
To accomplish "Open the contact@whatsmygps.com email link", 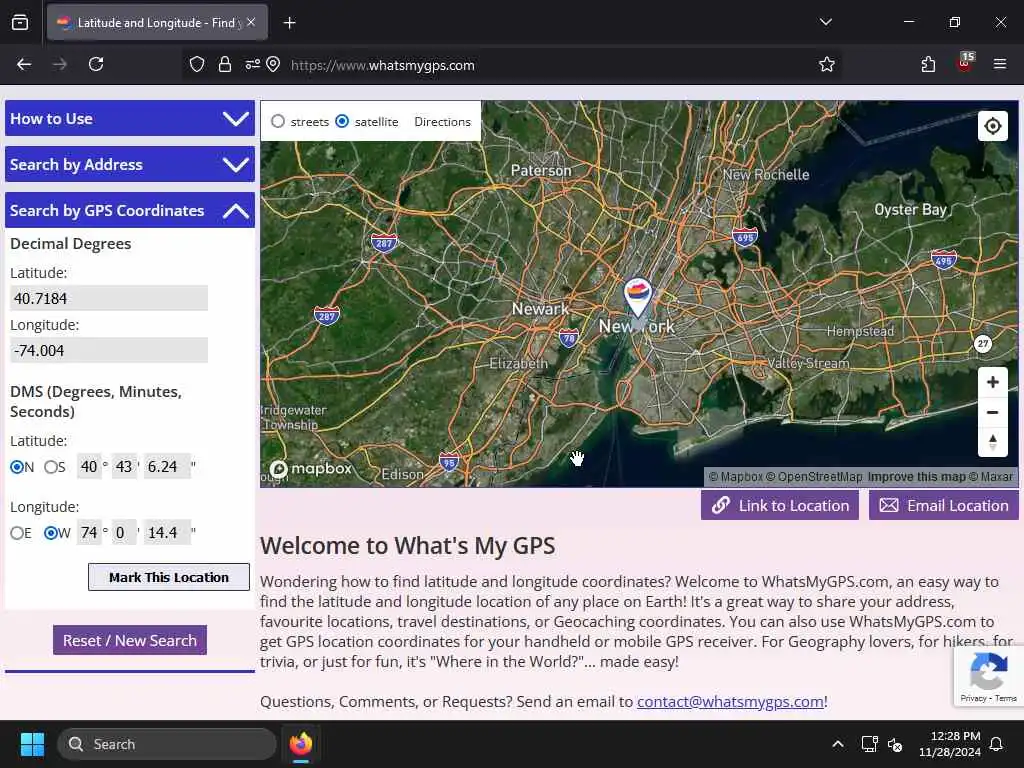I will (729, 701).
